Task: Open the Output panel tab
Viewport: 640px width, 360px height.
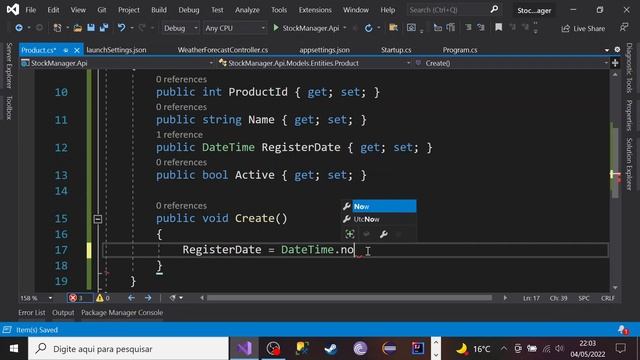Action: pos(63,313)
